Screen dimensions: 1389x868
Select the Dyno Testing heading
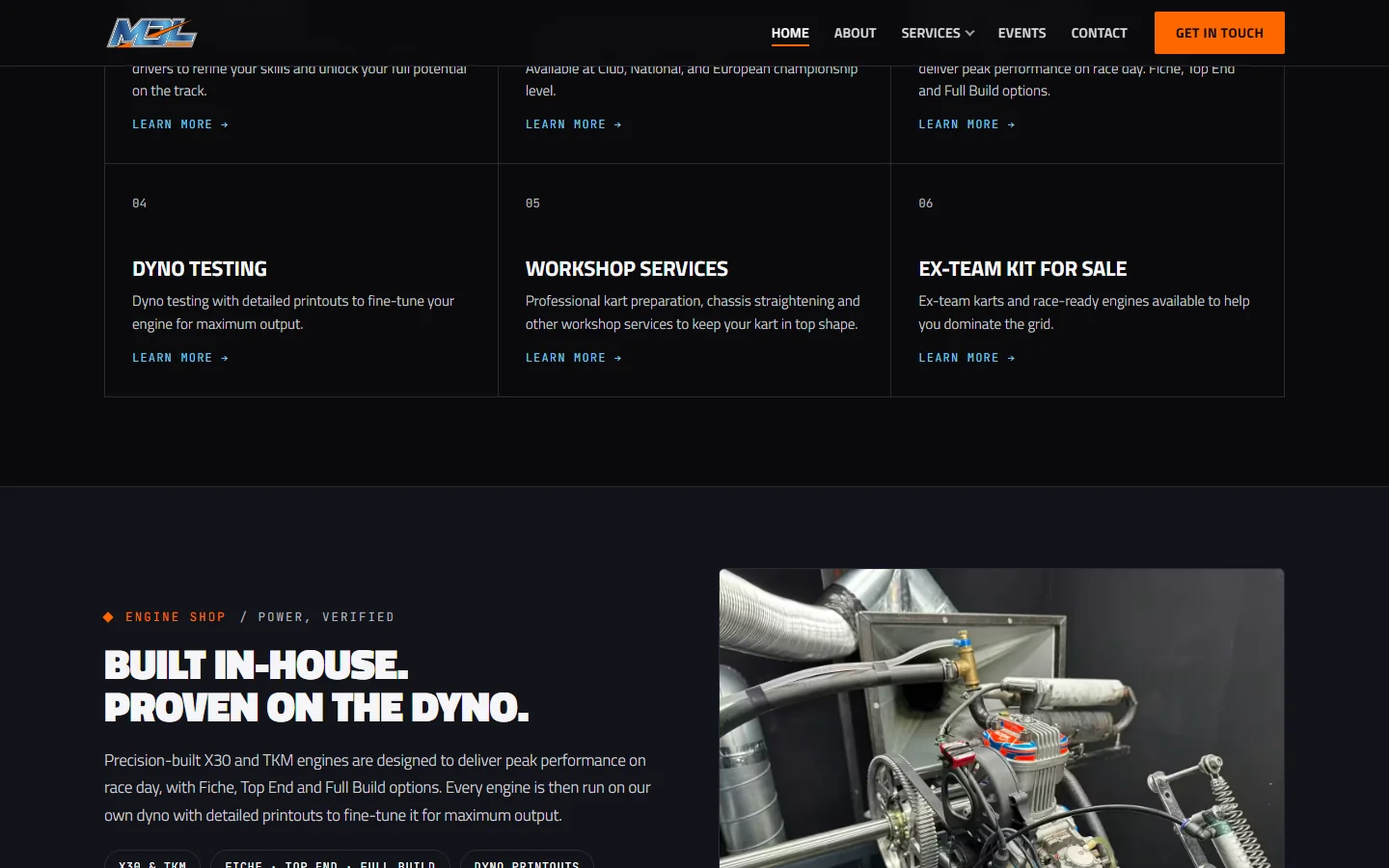[x=200, y=269]
